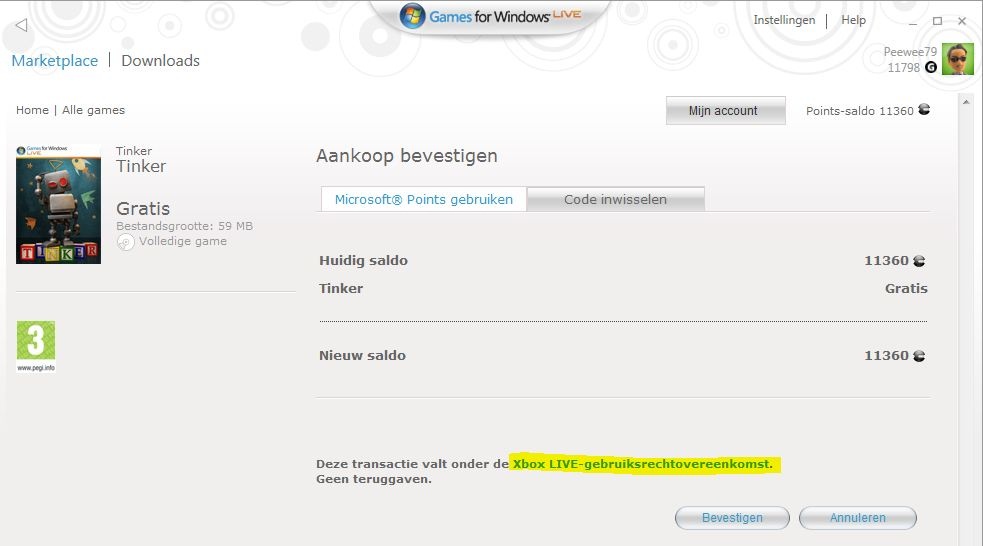983x546 pixels.
Task: Click the Nieuw saldo label
Action: click(x=362, y=355)
